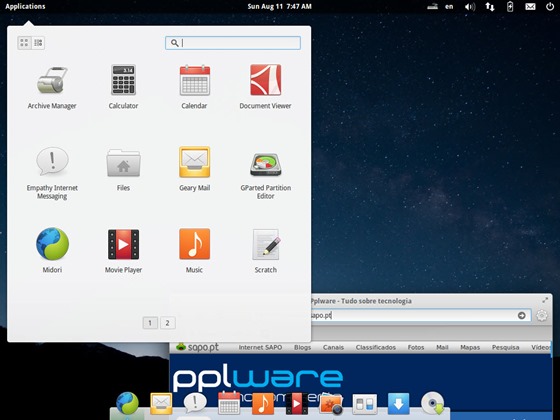Start the Movie Player app

[x=123, y=250]
